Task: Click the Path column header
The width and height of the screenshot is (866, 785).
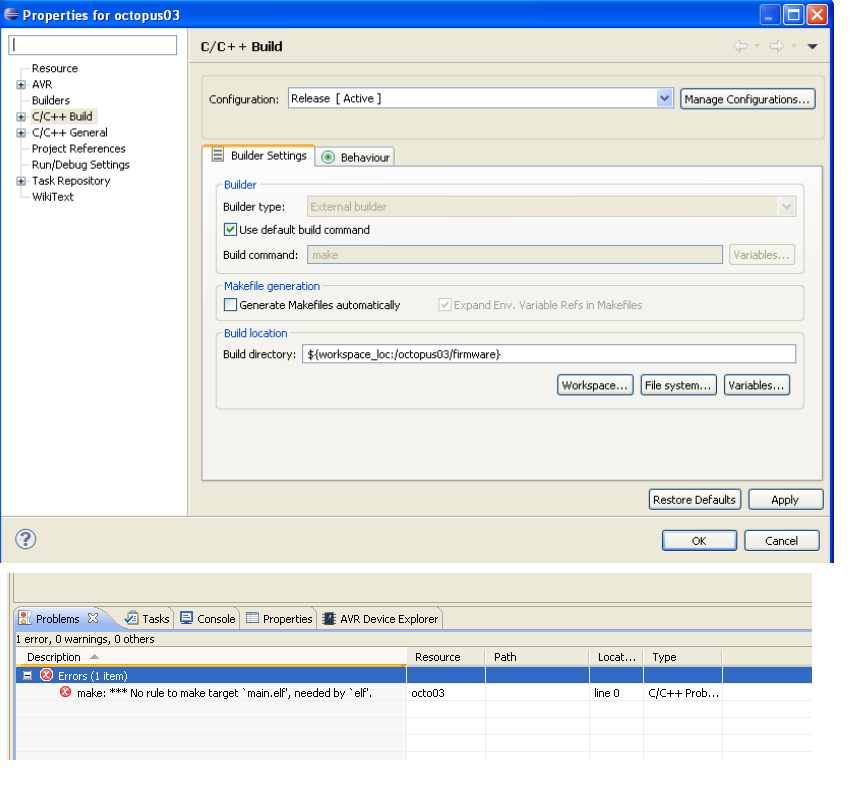Action: click(537, 657)
